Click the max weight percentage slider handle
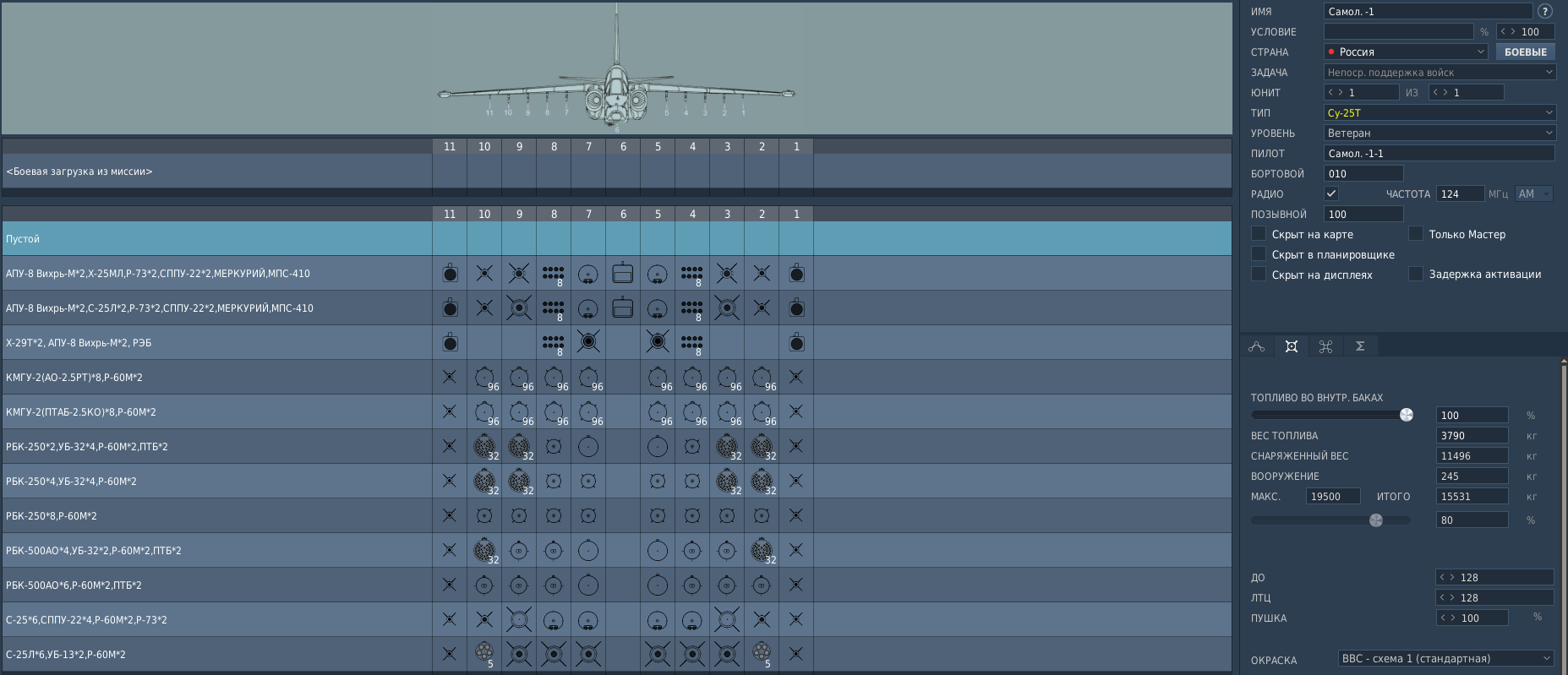 coord(1376,520)
